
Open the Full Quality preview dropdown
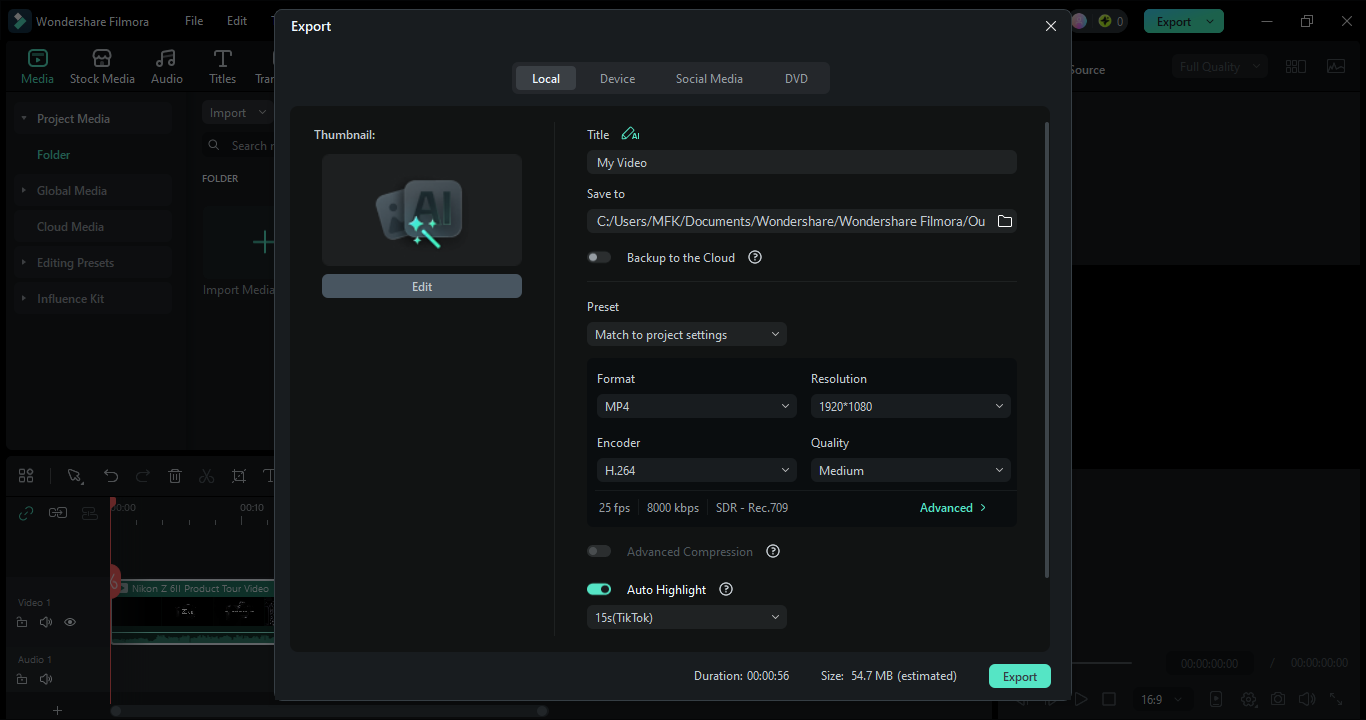point(1219,66)
